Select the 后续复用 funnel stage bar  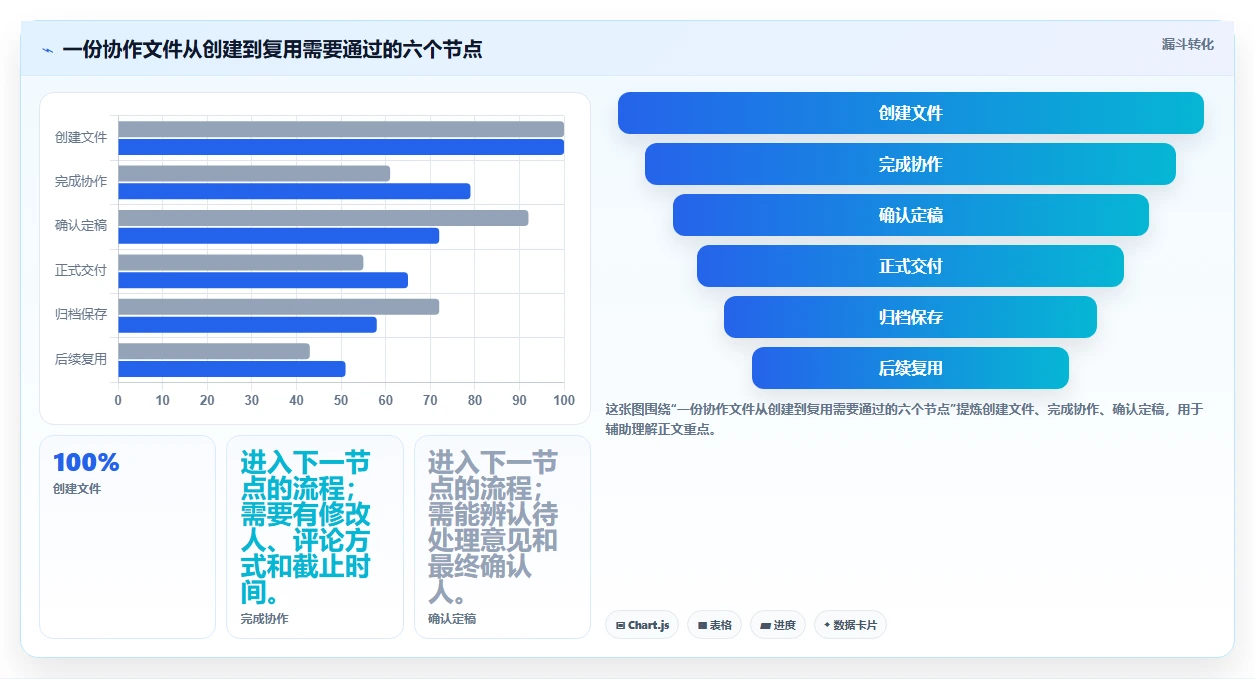coord(910,368)
